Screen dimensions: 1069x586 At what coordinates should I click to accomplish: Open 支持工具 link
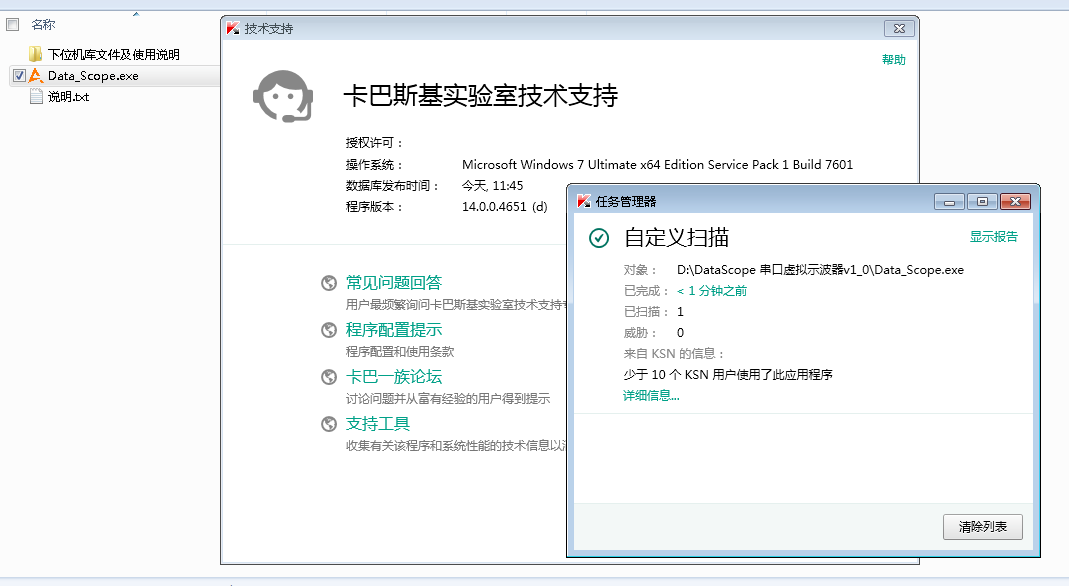click(378, 424)
